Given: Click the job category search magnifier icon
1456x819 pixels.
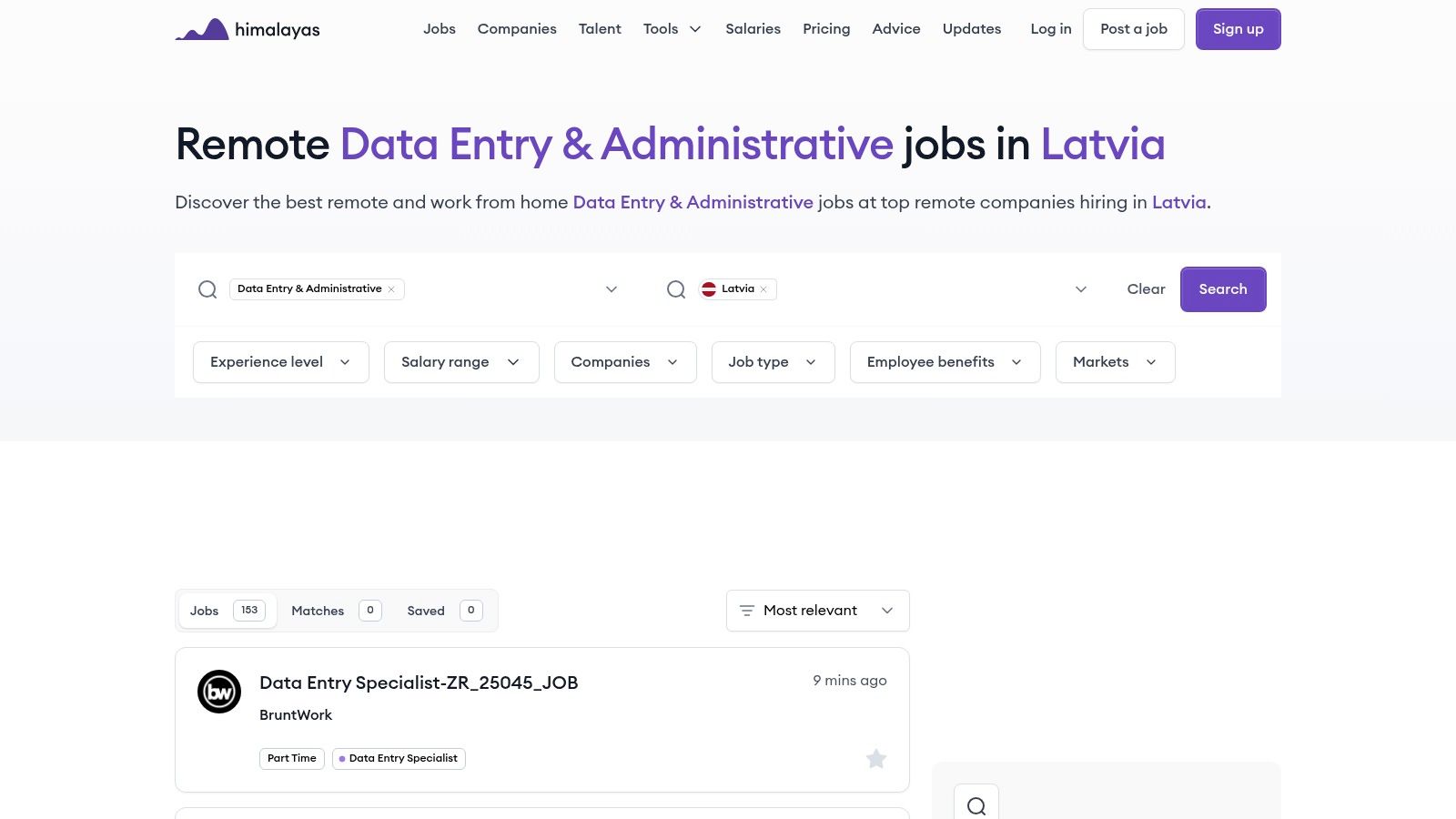Looking at the screenshot, I should [x=207, y=289].
